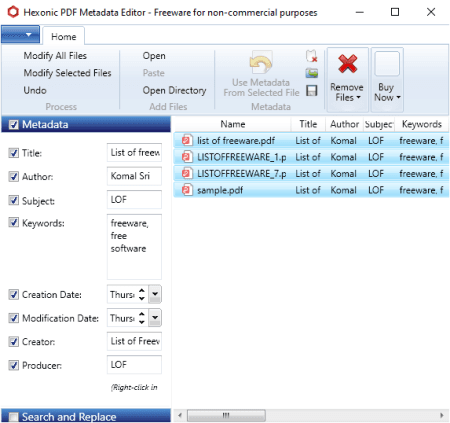Click the Creation Date spinner arrows
The image size is (450, 423).
pos(142,294)
